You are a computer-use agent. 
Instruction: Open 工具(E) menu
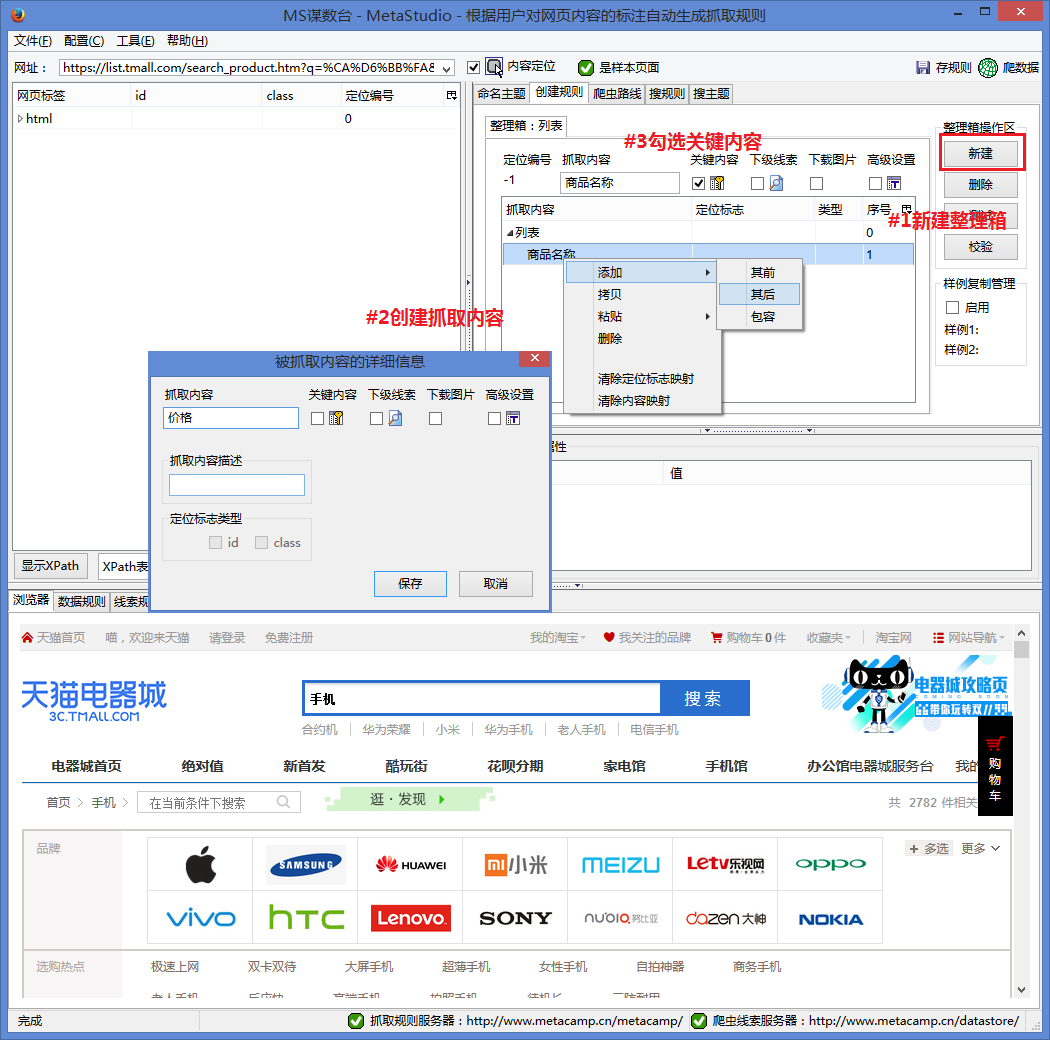click(x=136, y=41)
